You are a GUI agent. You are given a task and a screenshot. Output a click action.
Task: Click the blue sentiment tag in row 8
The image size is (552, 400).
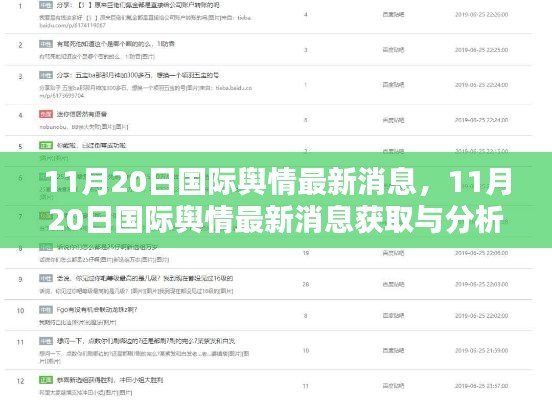(x=46, y=247)
